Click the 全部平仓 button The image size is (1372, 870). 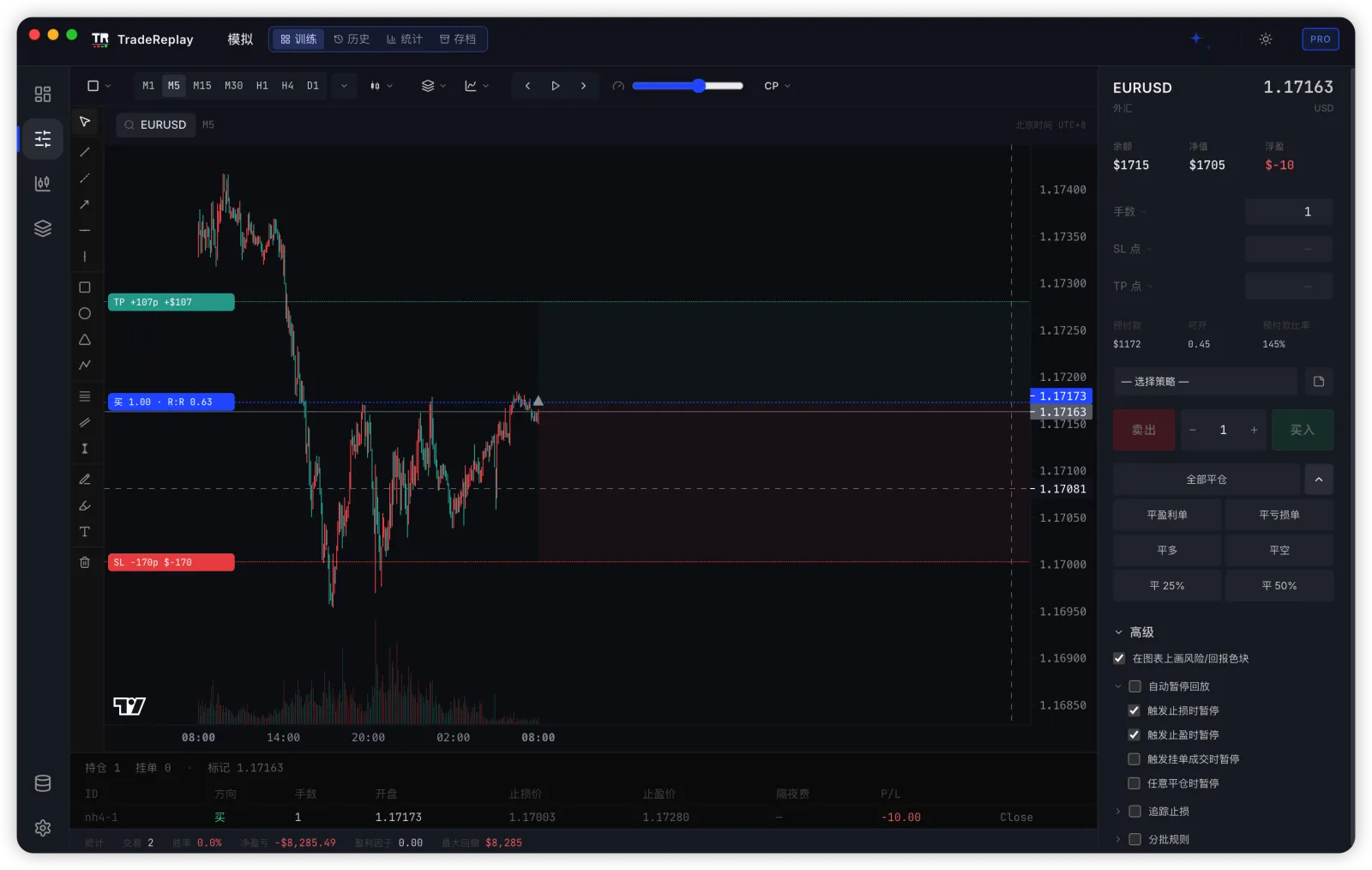click(x=1207, y=480)
